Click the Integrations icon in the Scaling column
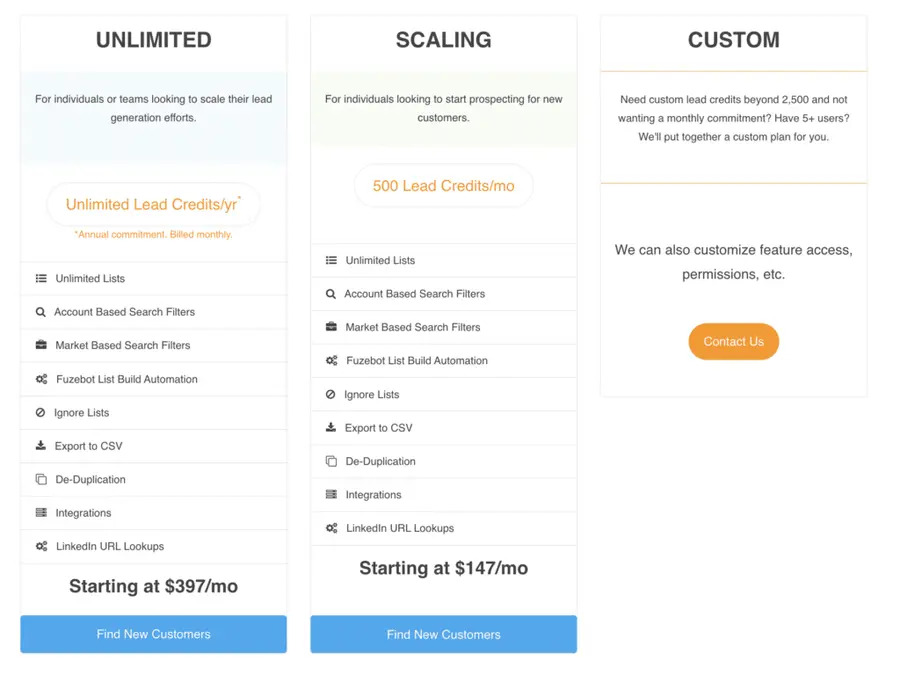Viewport: 900px width, 675px height. click(x=331, y=494)
